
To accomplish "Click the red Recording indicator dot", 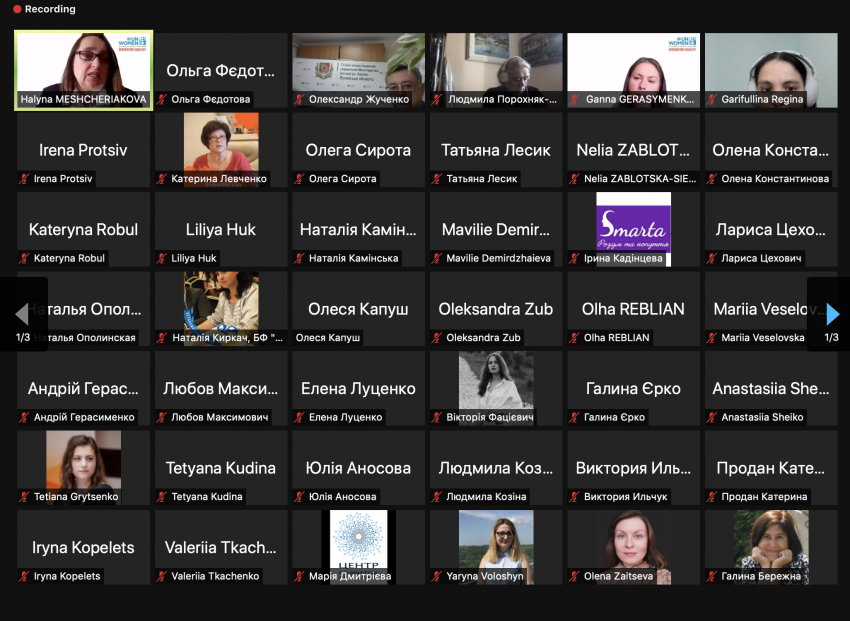I will point(17,9).
